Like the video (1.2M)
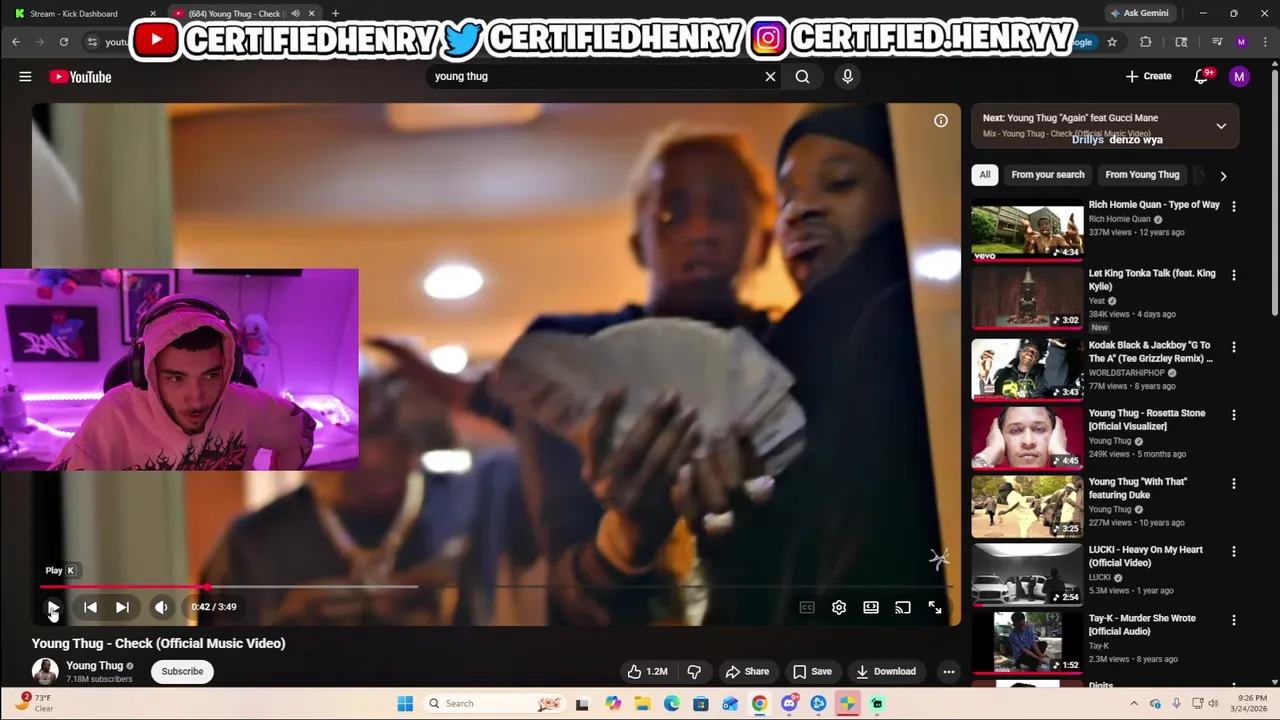The height and width of the screenshot is (720, 1280). 648,671
